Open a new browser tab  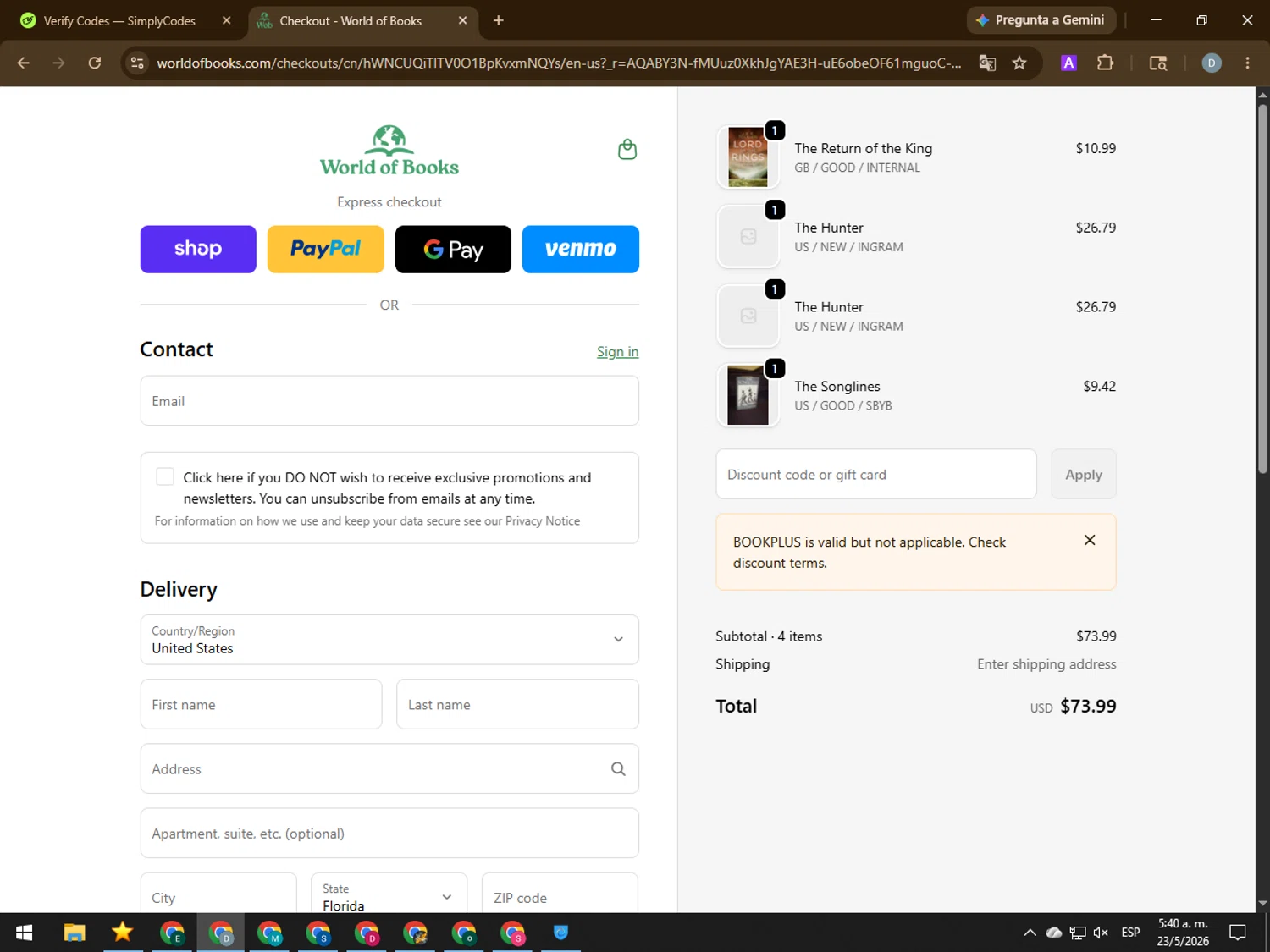(498, 20)
